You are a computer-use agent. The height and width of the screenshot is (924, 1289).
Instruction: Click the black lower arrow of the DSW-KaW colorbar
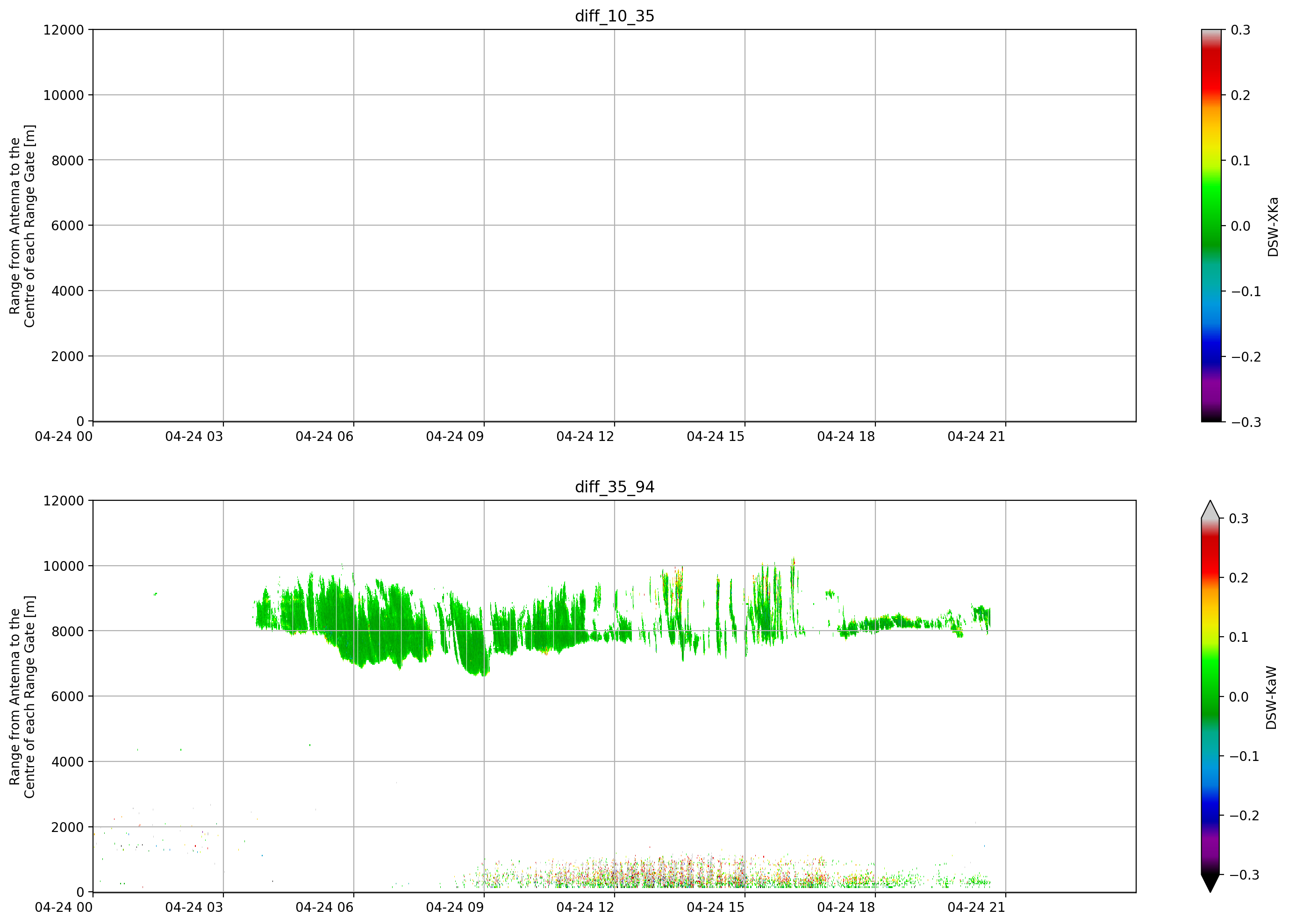(x=1210, y=883)
